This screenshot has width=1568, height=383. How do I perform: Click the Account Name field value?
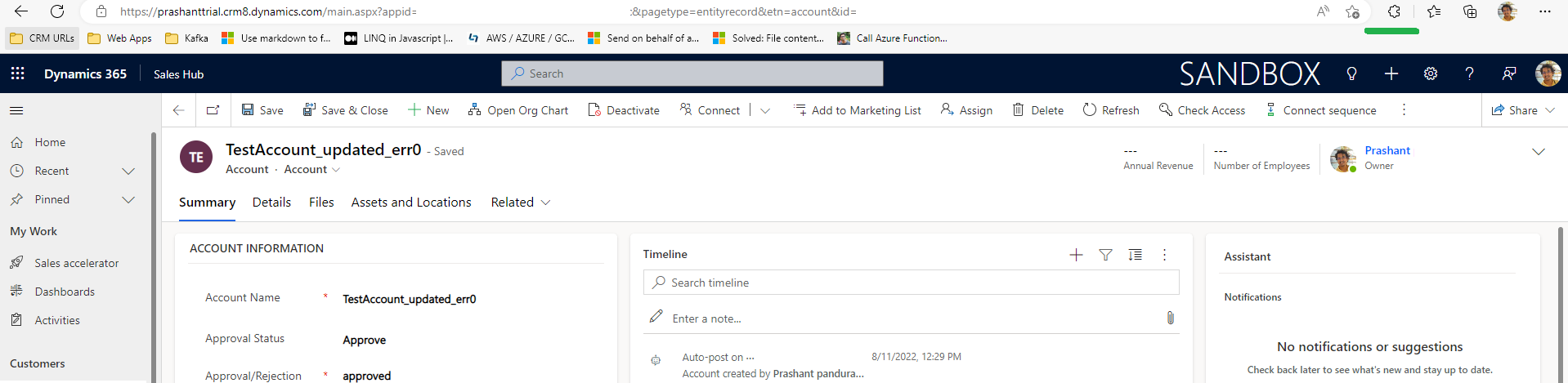[409, 299]
